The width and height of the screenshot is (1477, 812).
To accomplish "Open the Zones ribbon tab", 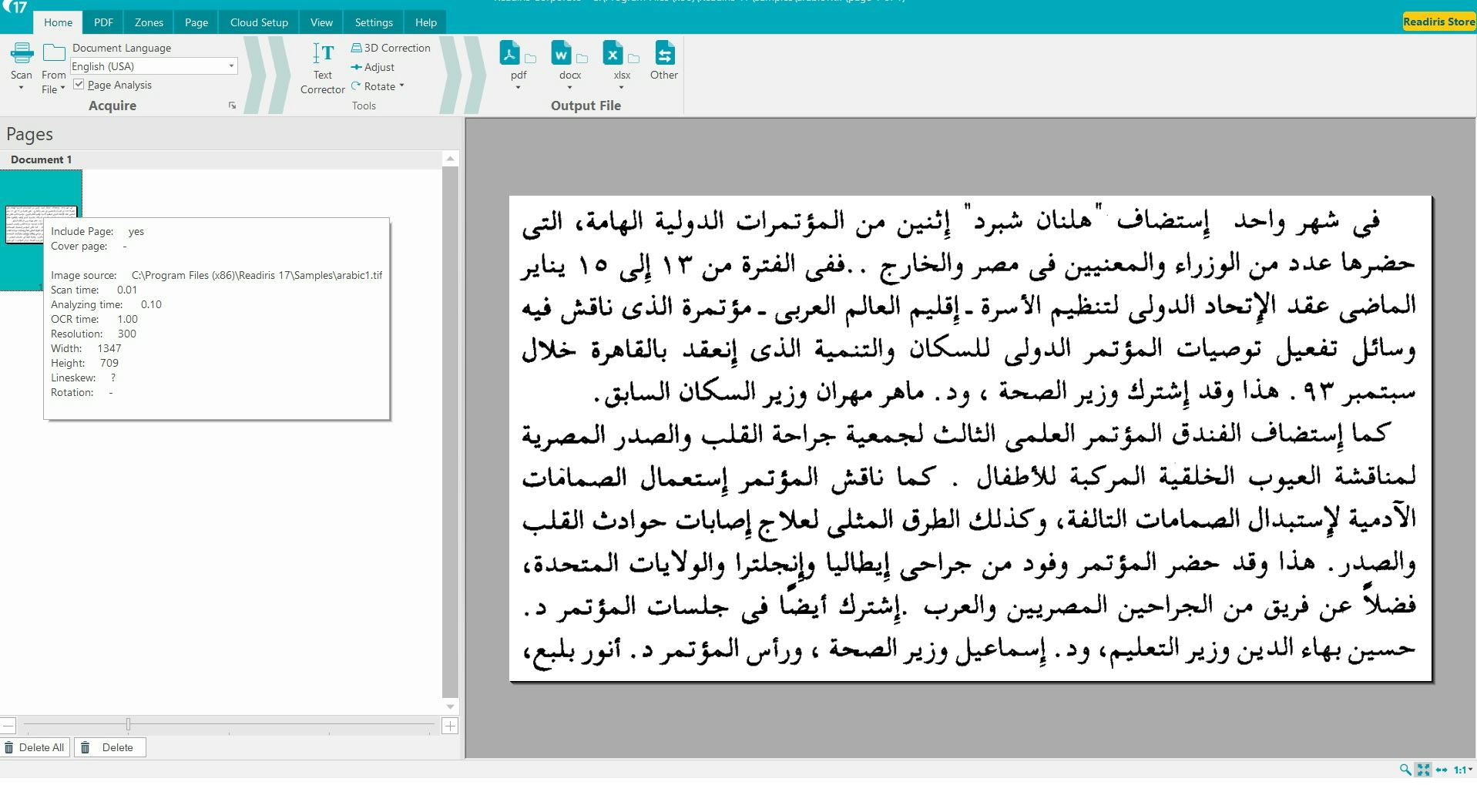I will 149,22.
